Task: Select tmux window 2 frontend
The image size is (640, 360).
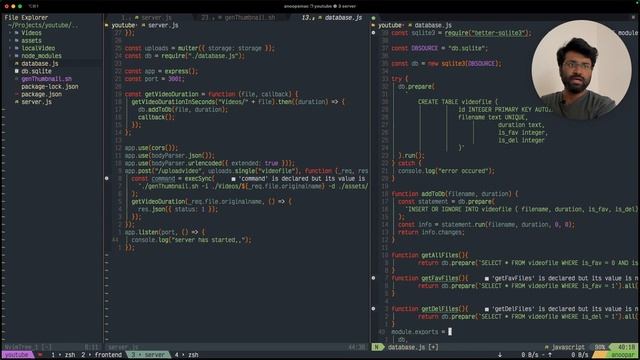Action: point(101,355)
